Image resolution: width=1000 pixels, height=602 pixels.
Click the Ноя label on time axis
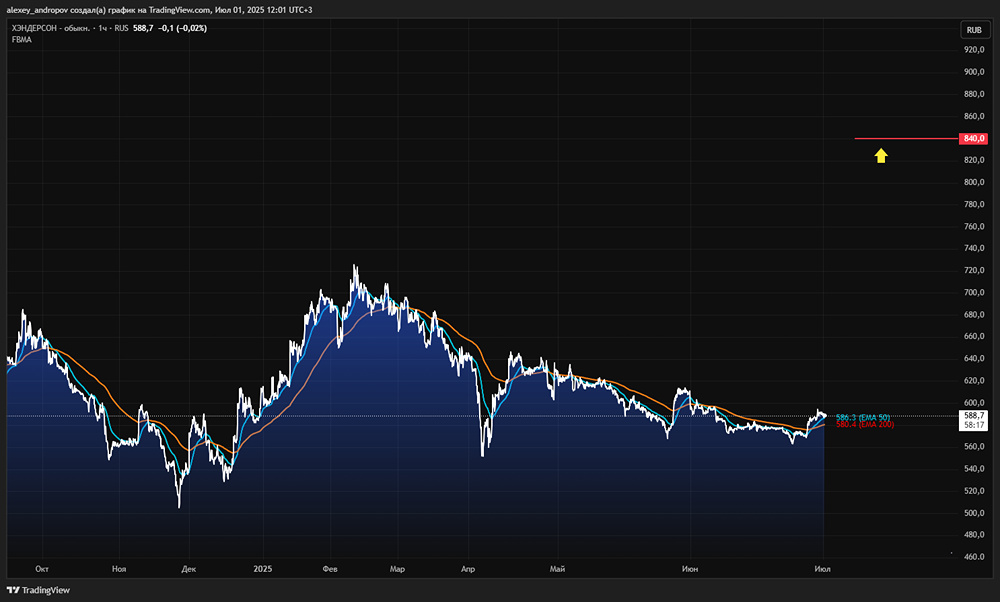pos(119,569)
